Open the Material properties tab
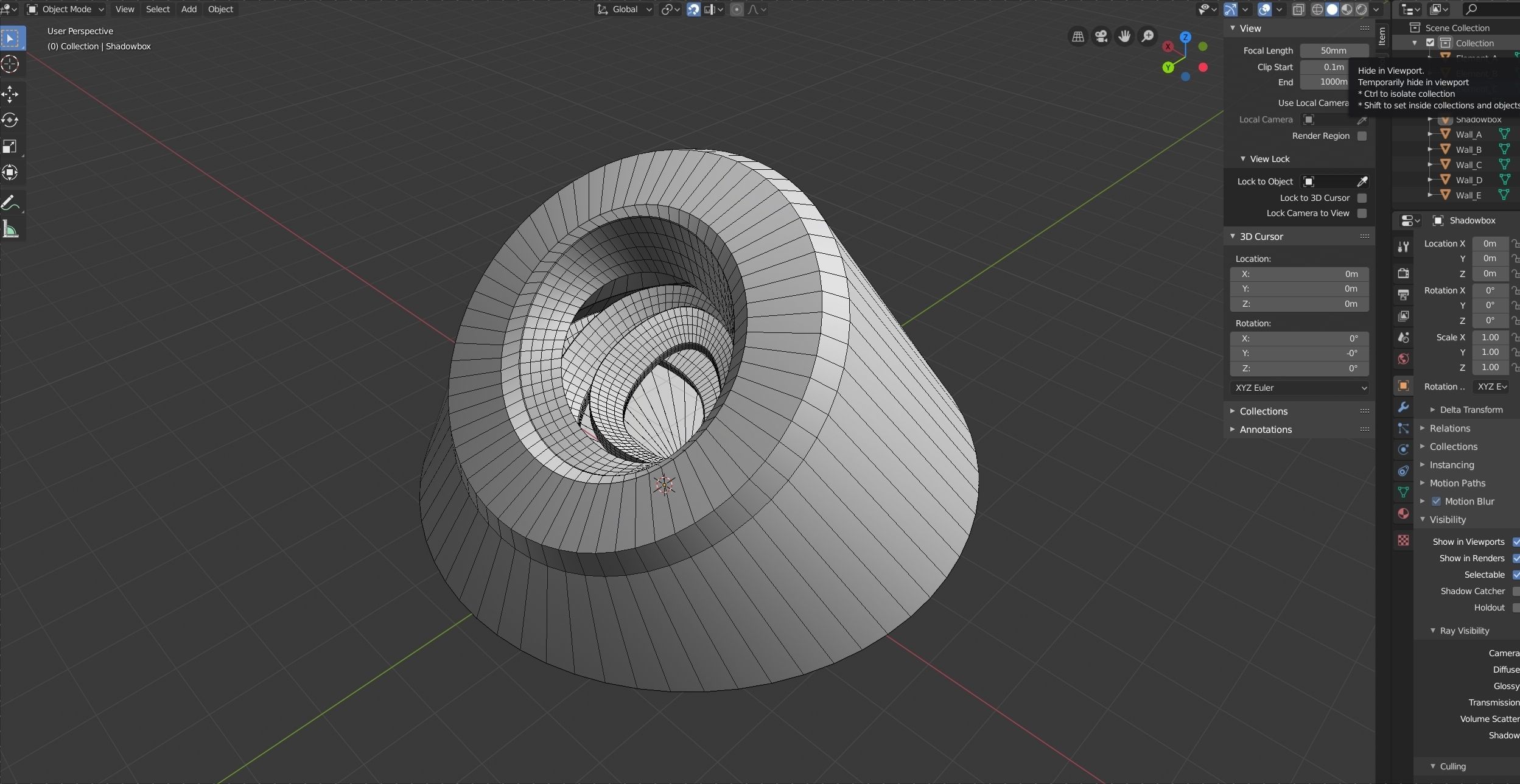The width and height of the screenshot is (1520, 784). pos(1403,514)
